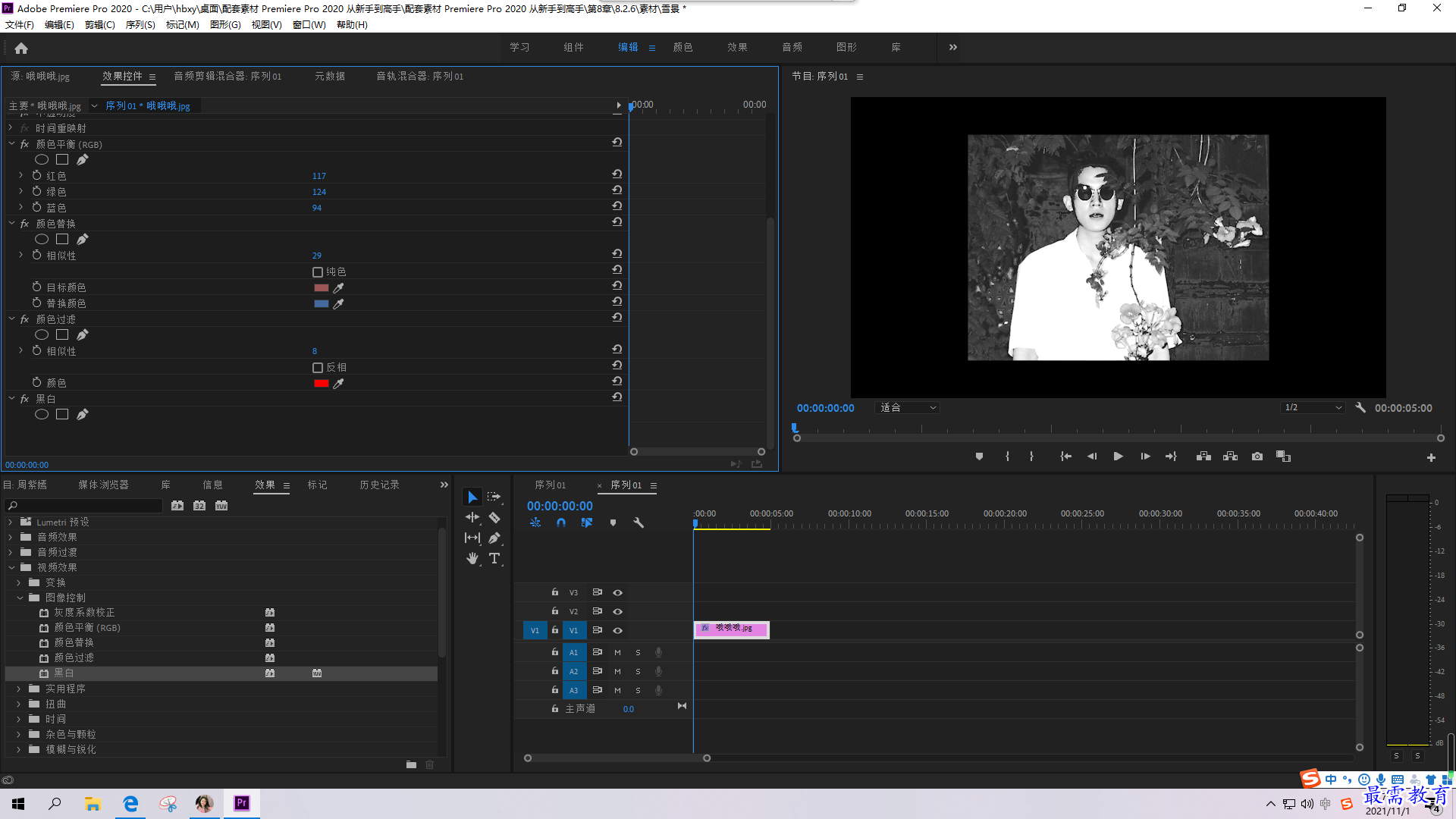Open the 元数据 panel tab

330,76
